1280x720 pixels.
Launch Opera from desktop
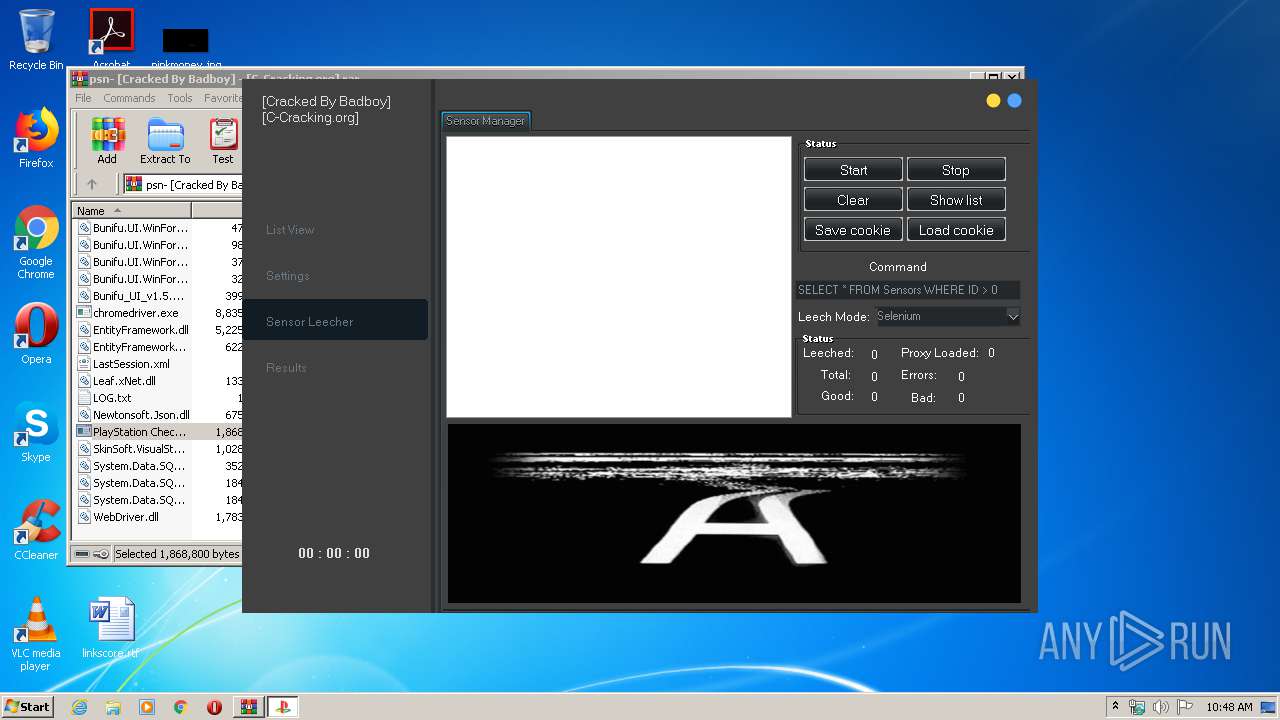(36, 333)
